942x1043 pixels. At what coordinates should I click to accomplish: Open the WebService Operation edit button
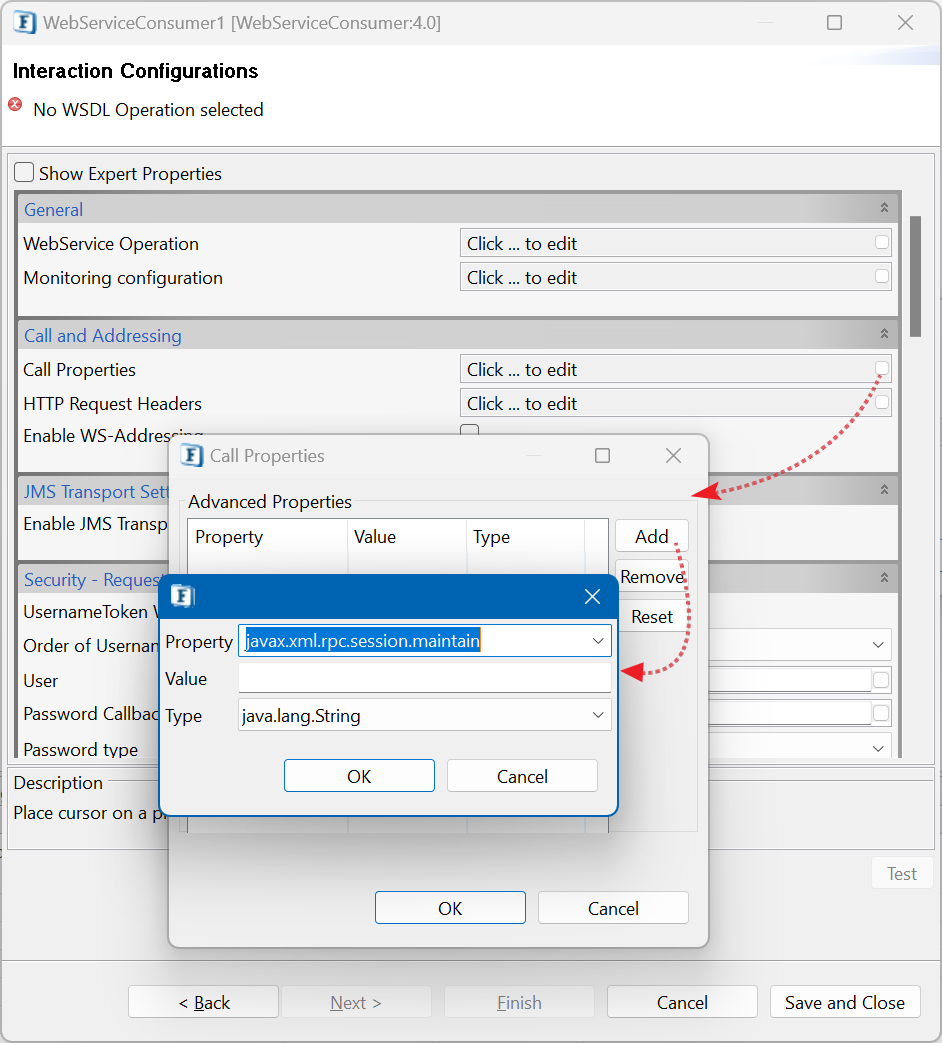coord(881,243)
